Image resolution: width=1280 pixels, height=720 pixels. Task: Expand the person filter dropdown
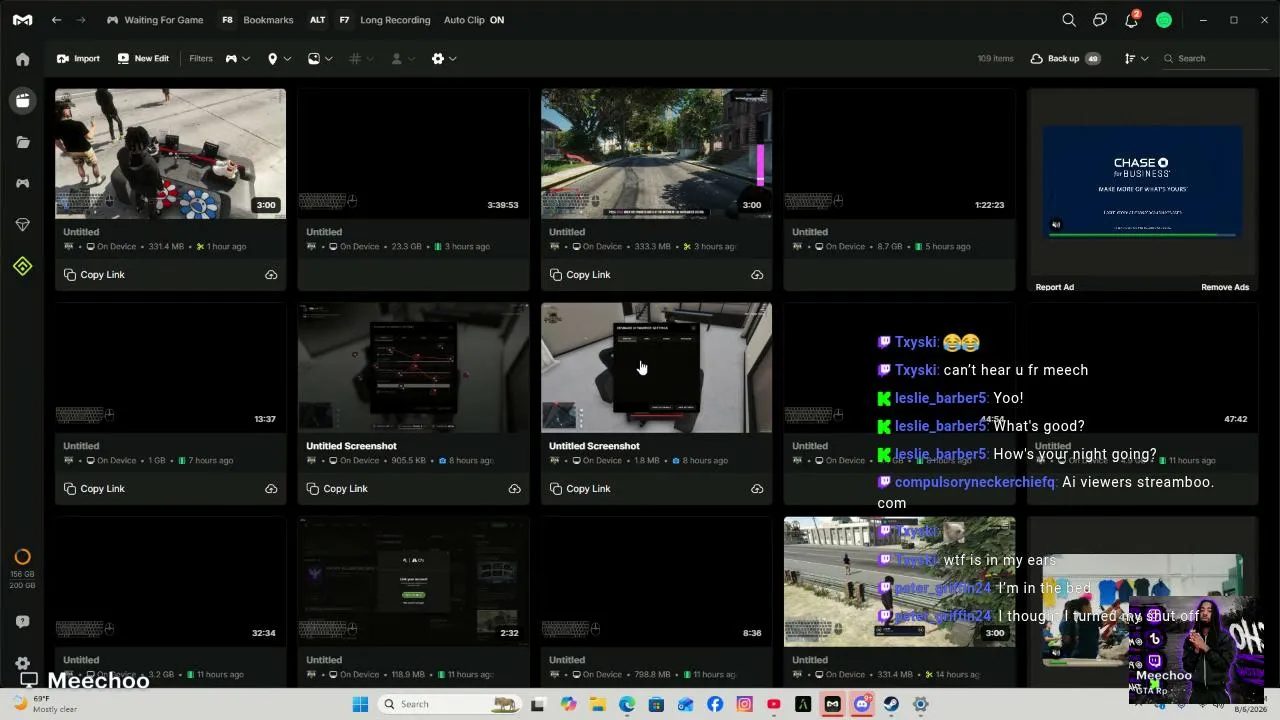coord(402,59)
